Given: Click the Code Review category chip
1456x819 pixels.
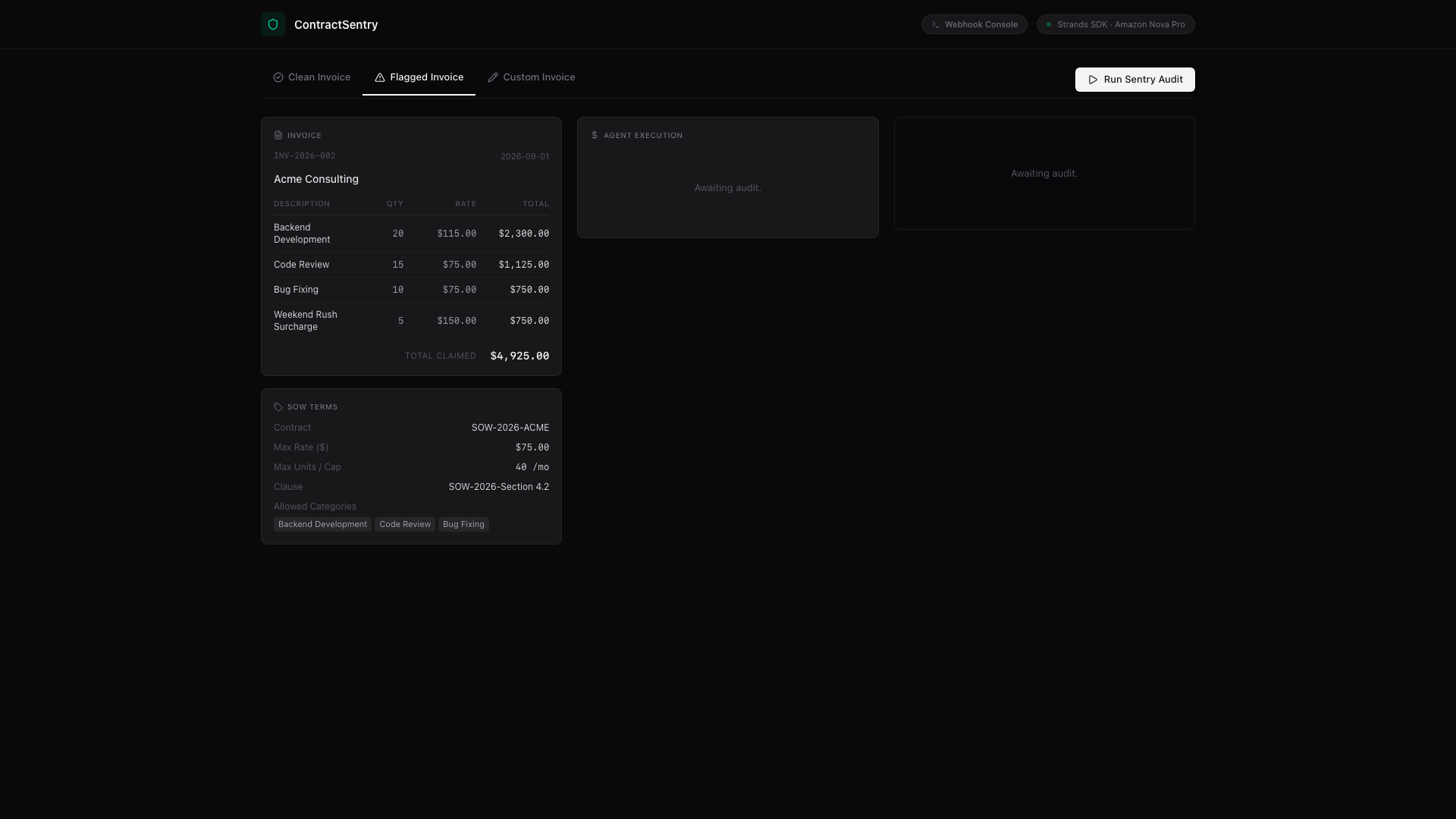Looking at the screenshot, I should coord(405,524).
